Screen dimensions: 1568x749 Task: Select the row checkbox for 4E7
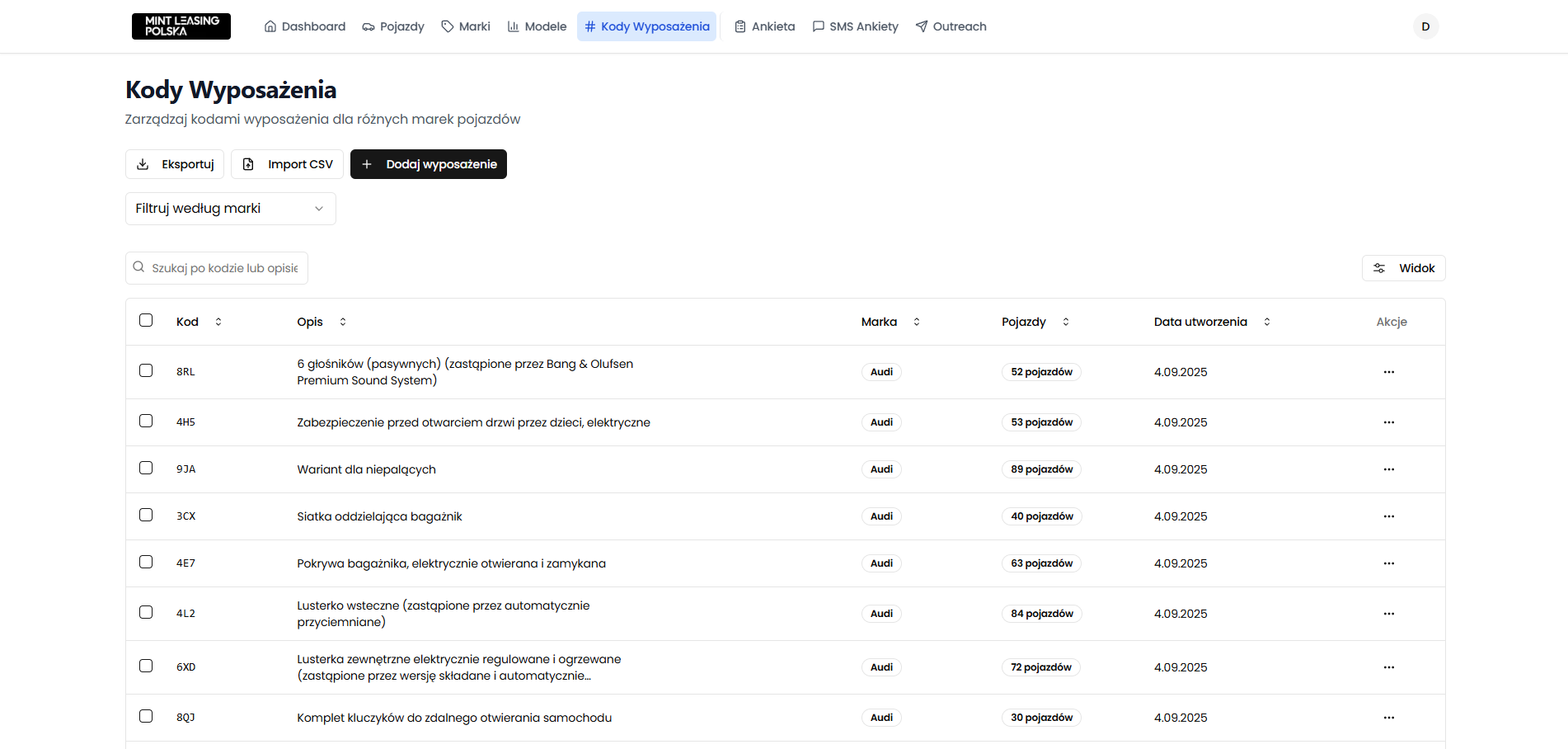click(x=146, y=562)
